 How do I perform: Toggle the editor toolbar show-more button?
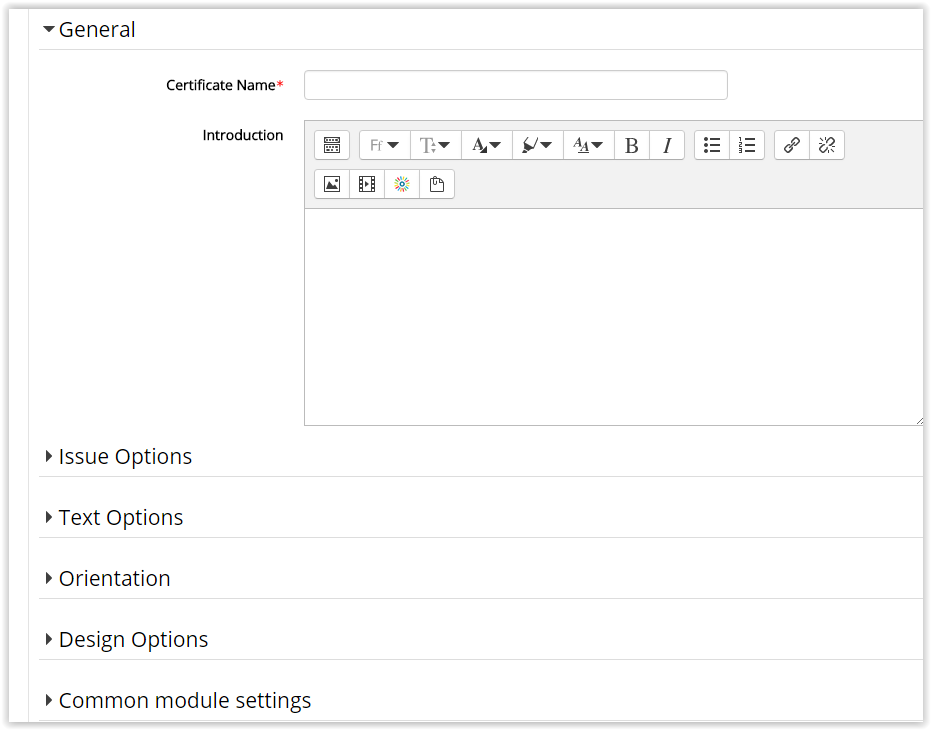pyautogui.click(x=332, y=145)
